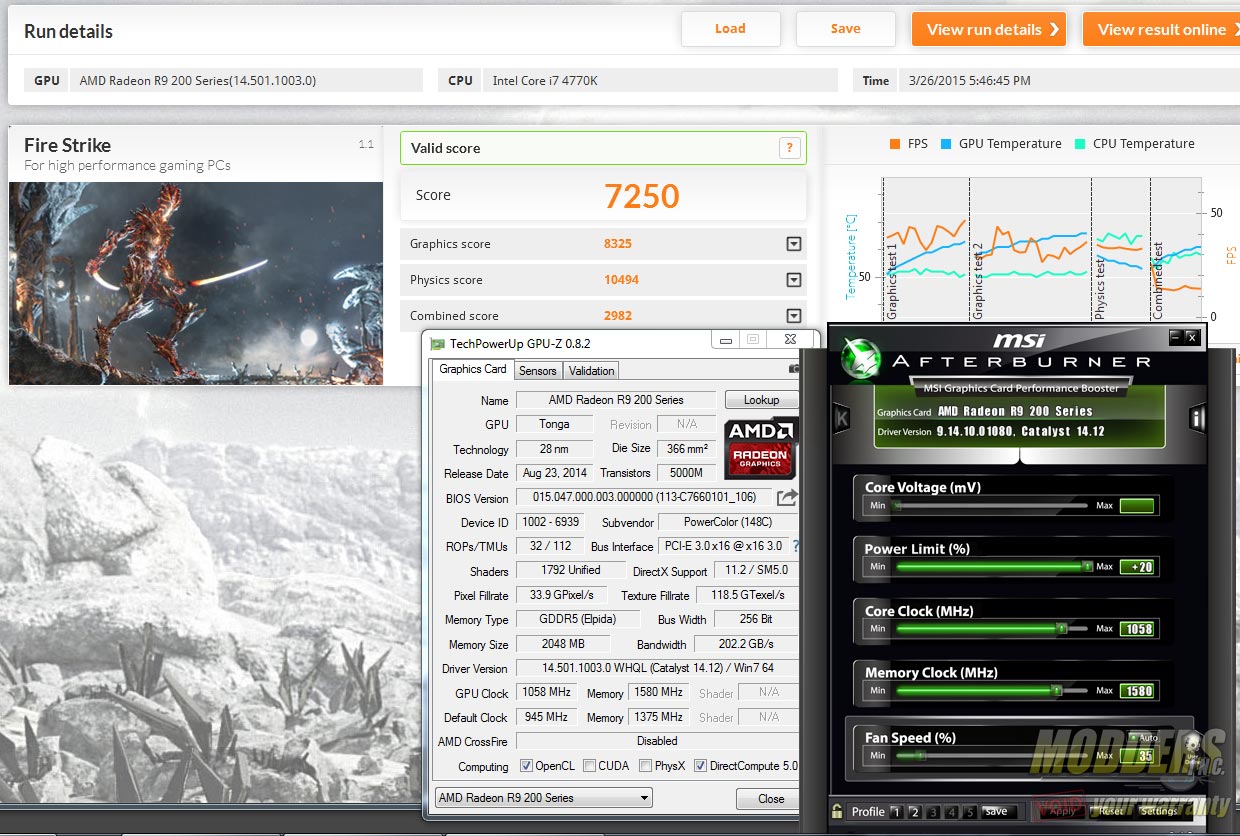The image size is (1240, 836).
Task: Click the GPU Clock 1058 MHz field
Action: (546, 692)
